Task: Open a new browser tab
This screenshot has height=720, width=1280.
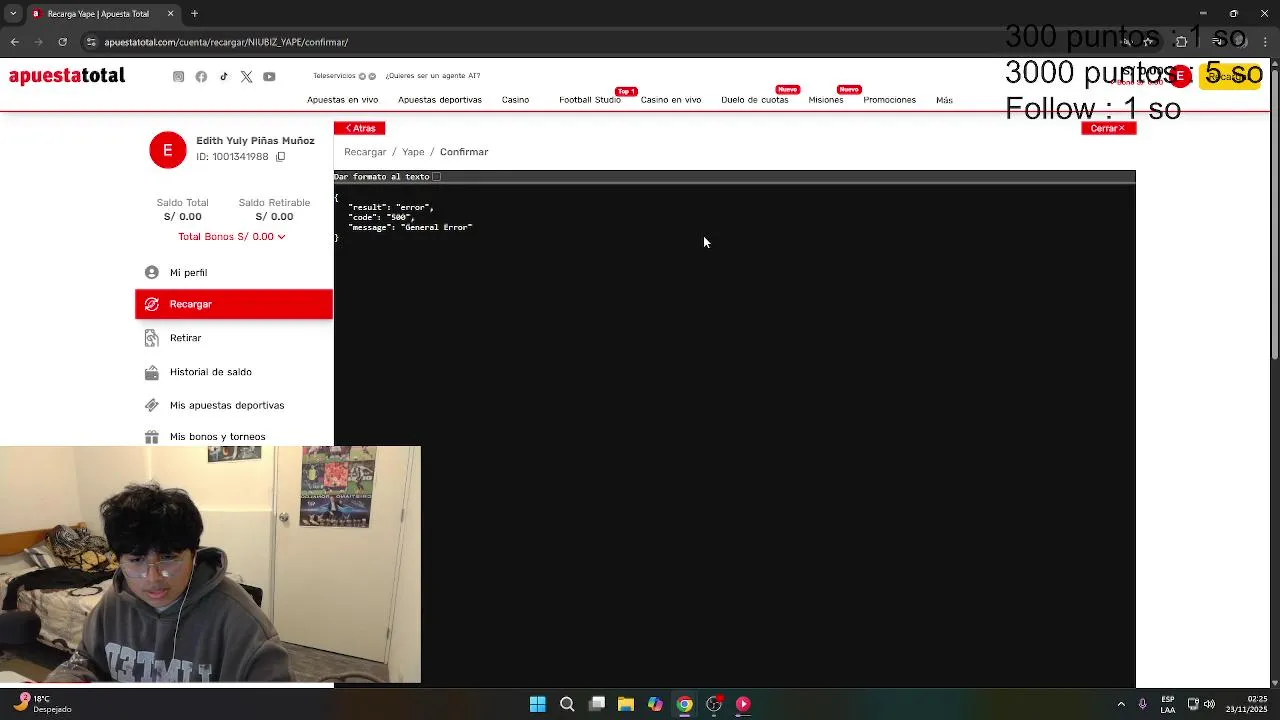Action: click(194, 14)
